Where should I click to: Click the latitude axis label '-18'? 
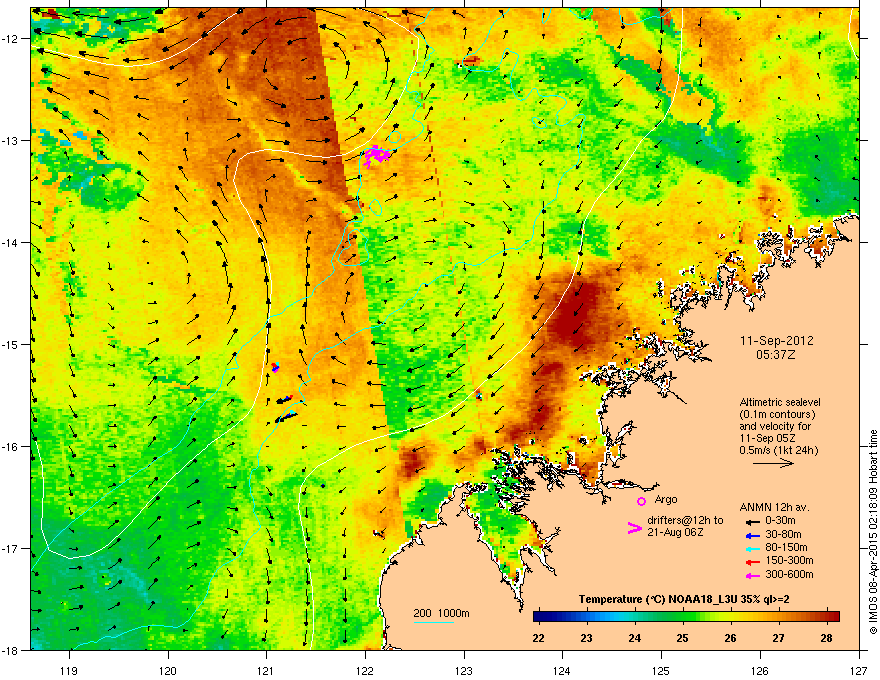point(10,650)
